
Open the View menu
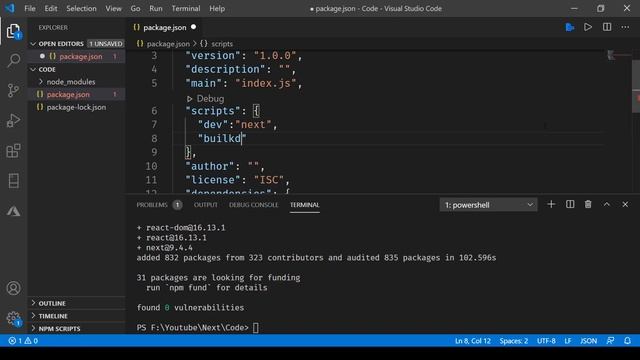point(113,8)
